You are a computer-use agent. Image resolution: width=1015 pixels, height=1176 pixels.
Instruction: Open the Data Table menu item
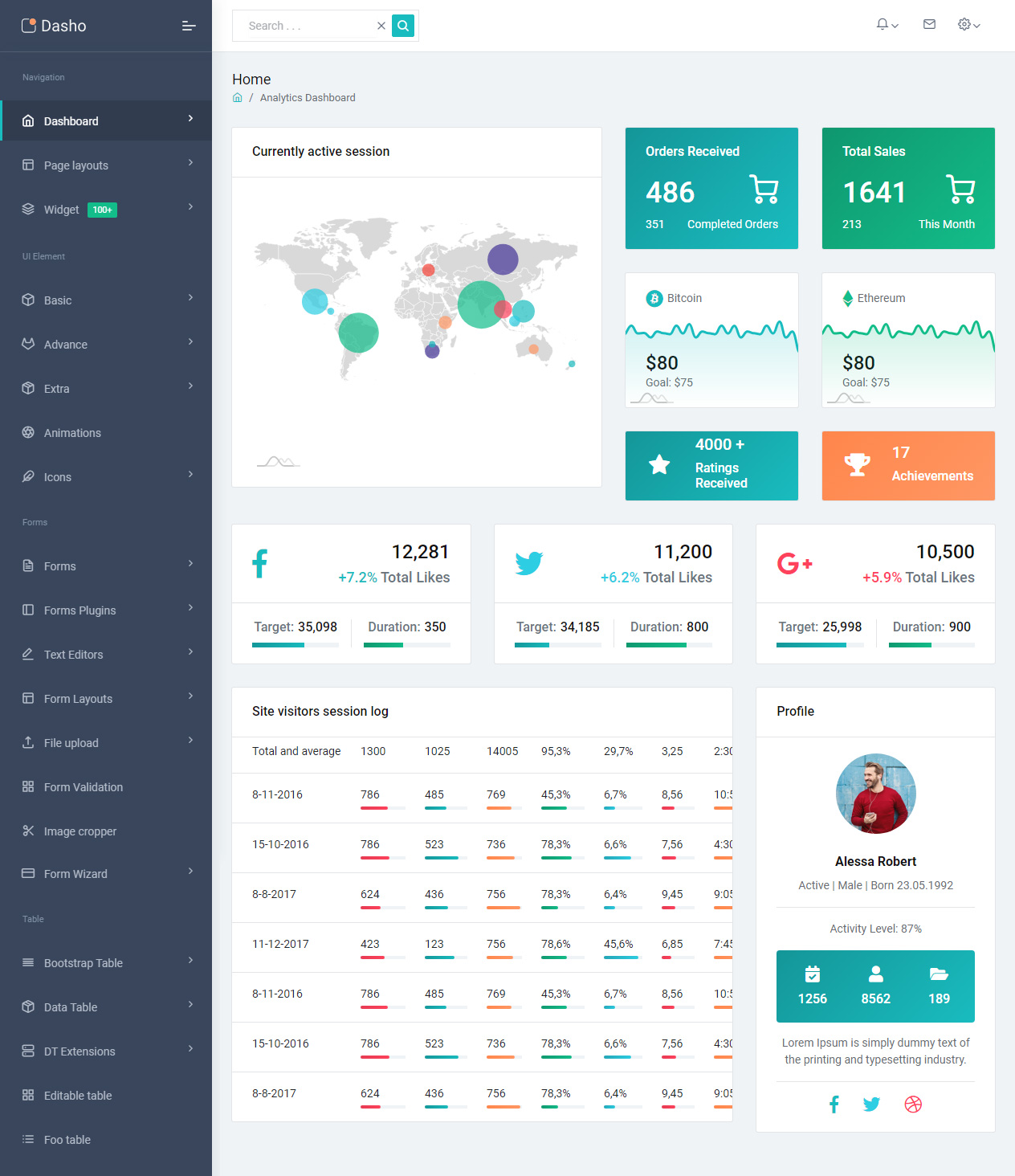(106, 1007)
